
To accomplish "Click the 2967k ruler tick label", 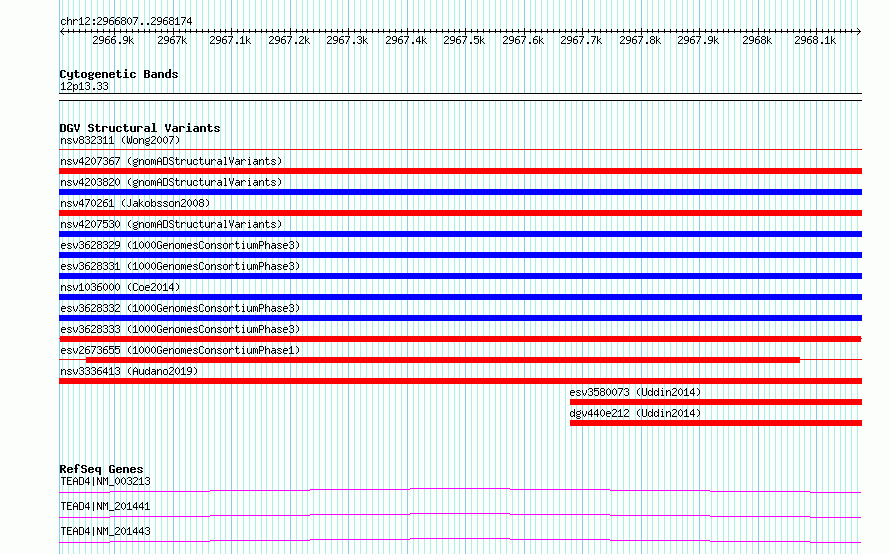I will click(x=172, y=40).
